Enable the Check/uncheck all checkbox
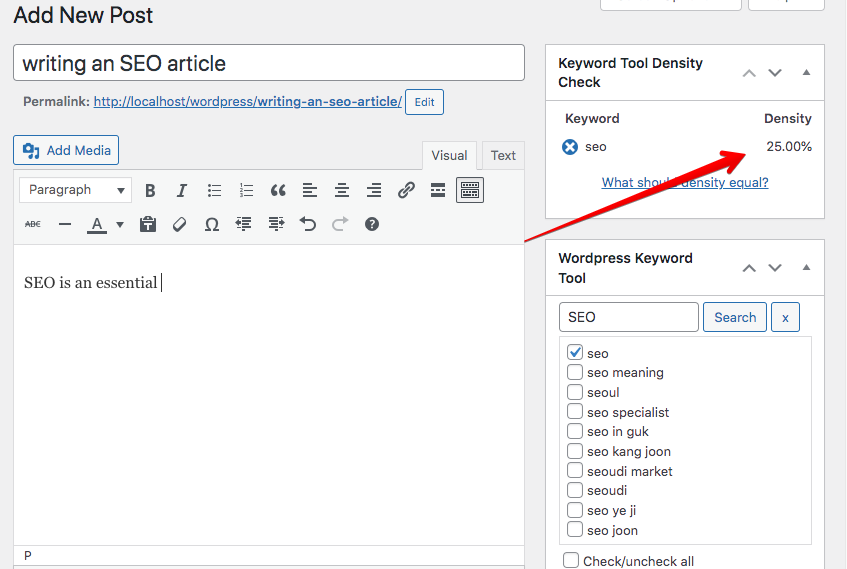Image resolution: width=847 pixels, height=569 pixels. pyautogui.click(x=571, y=561)
